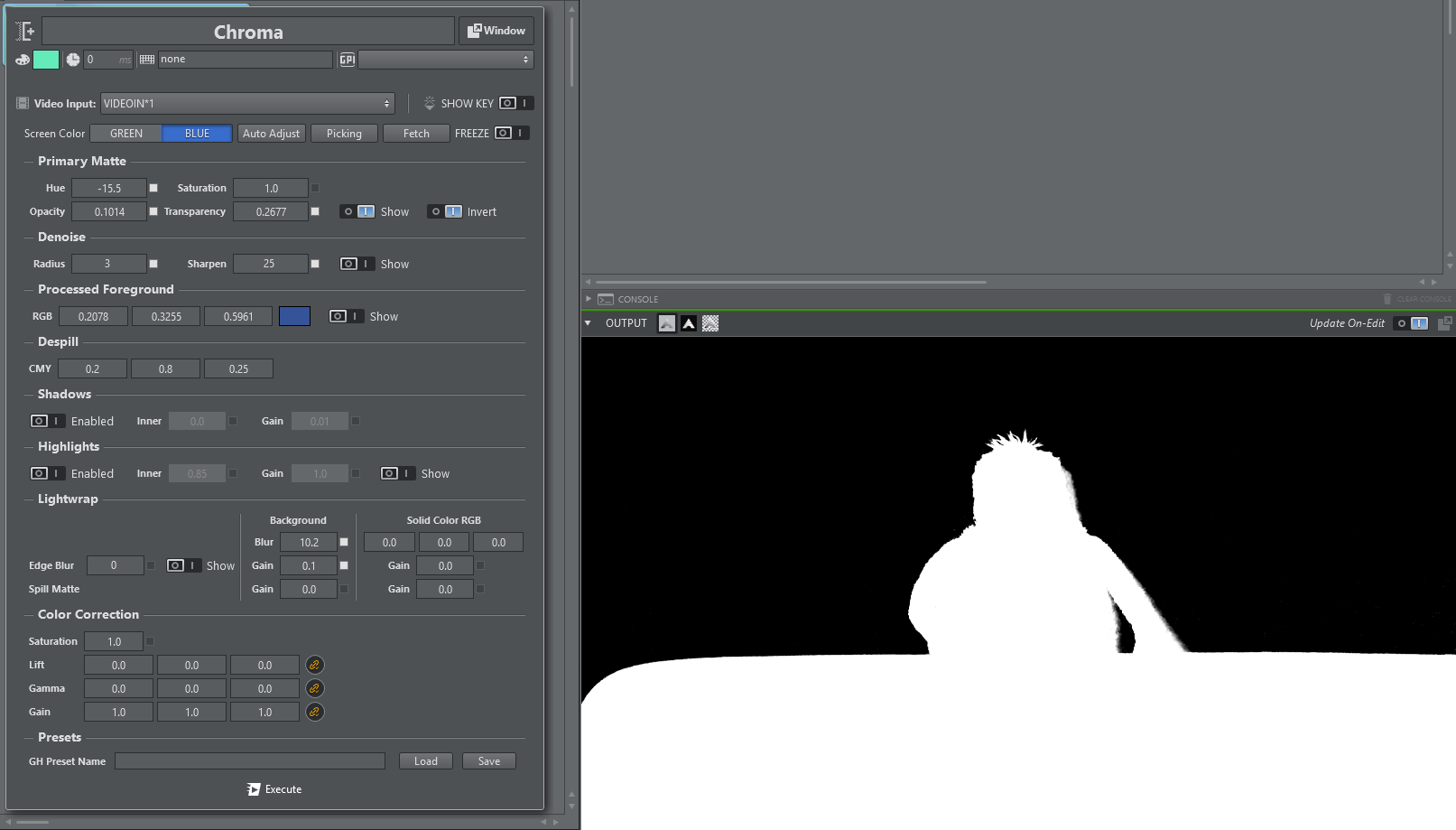Pop out the output panel icon
1456x830 pixels.
pos(1444,323)
